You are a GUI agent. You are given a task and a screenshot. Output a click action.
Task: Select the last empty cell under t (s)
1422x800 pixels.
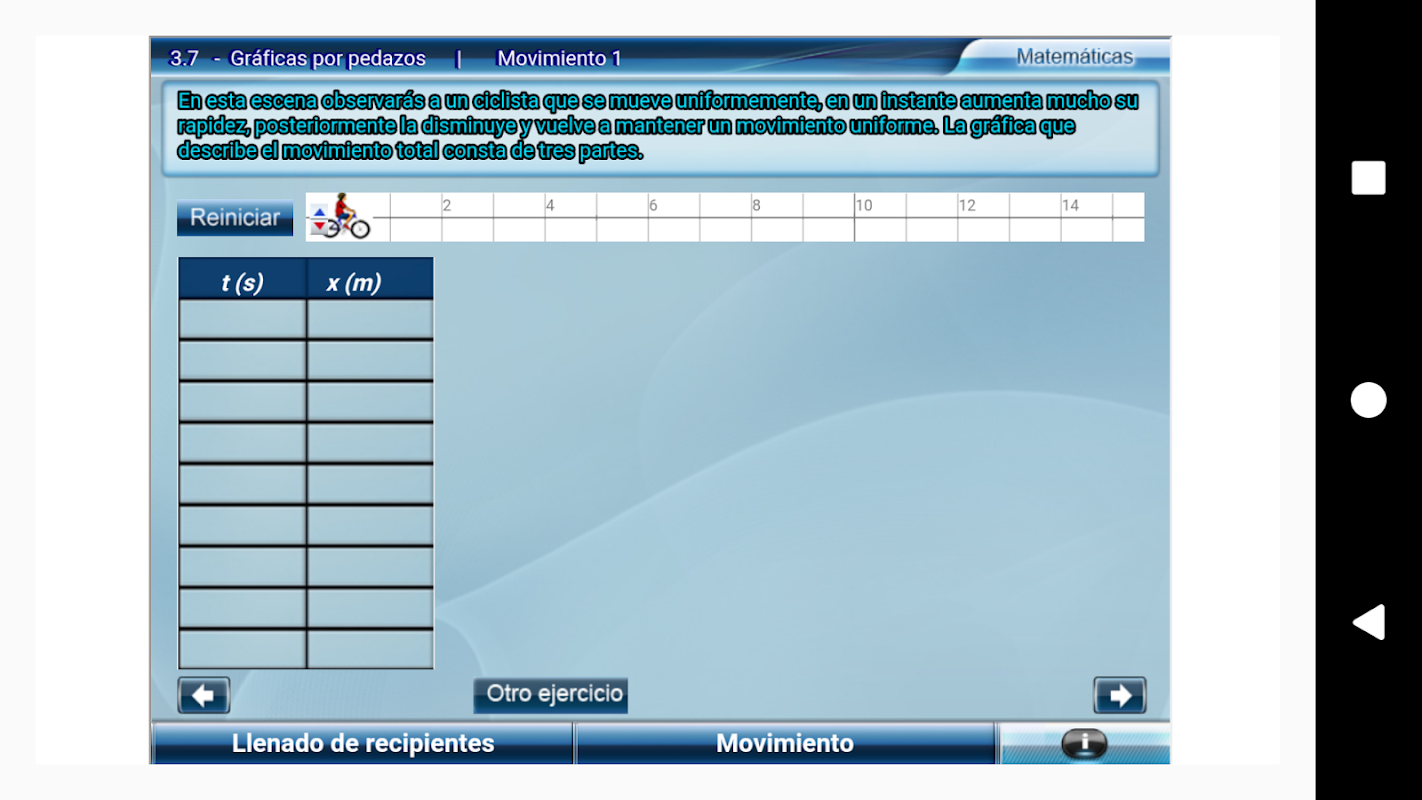pyautogui.click(x=243, y=649)
